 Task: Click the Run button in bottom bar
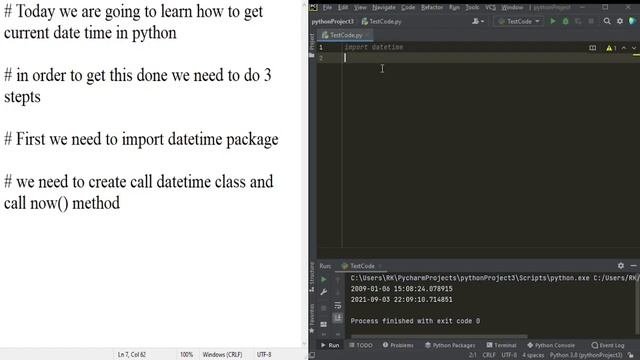click(330, 345)
